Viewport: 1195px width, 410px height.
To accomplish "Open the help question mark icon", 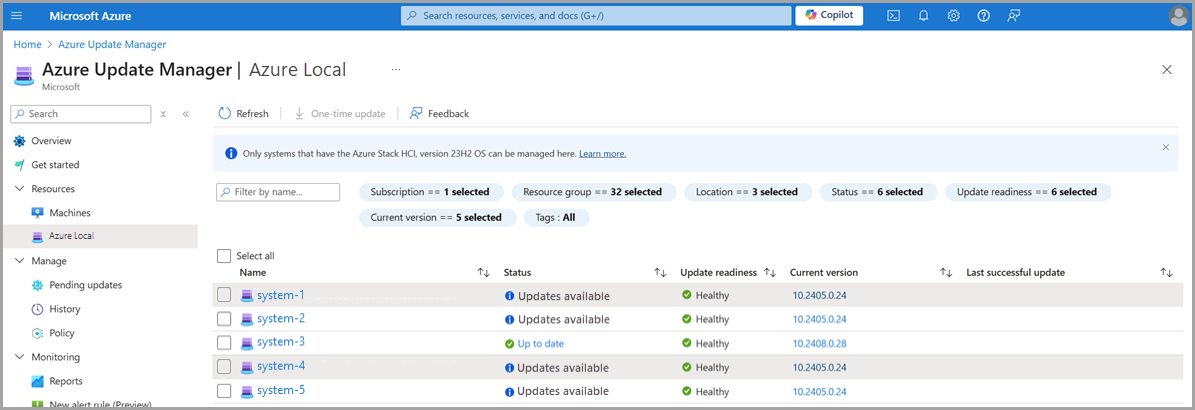I will click(x=983, y=16).
